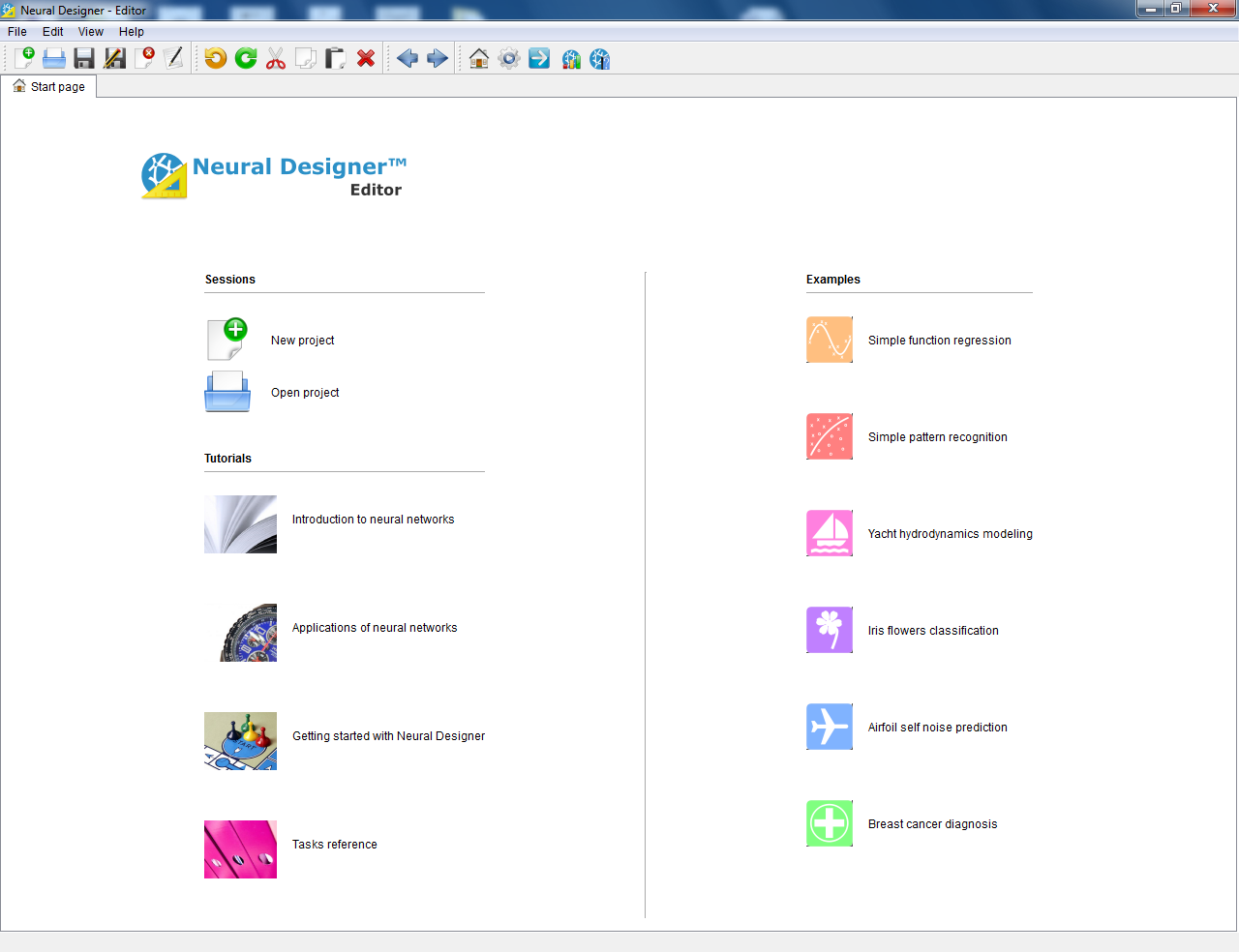Click the Iris flowers purple flower icon
This screenshot has width=1239, height=952.
pyautogui.click(x=830, y=630)
